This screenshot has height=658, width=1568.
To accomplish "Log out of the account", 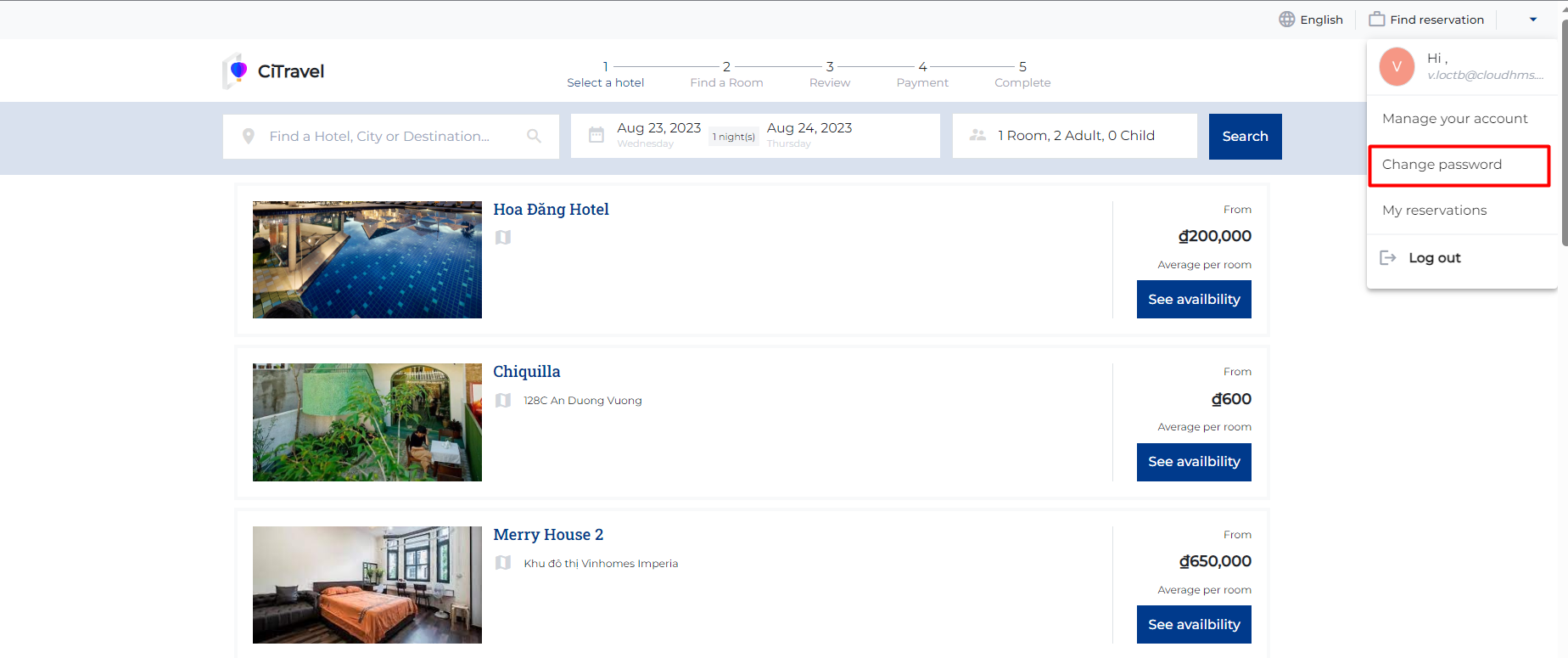I will click(x=1434, y=258).
